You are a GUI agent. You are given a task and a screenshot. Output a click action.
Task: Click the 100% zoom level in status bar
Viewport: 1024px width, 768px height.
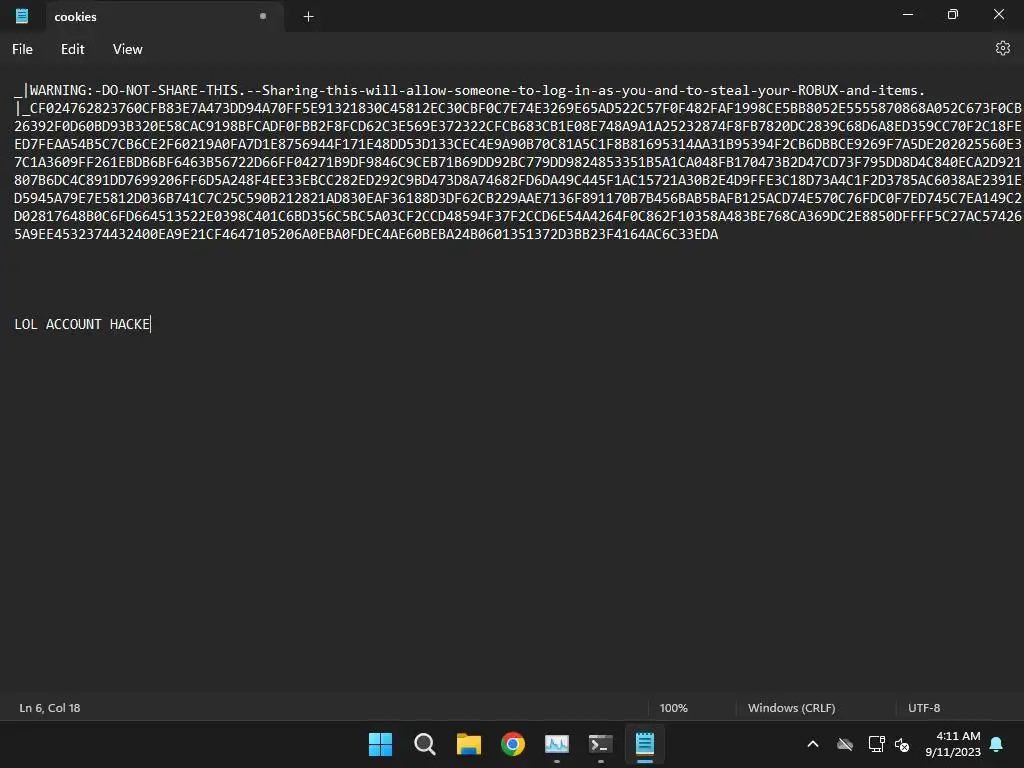click(x=673, y=708)
